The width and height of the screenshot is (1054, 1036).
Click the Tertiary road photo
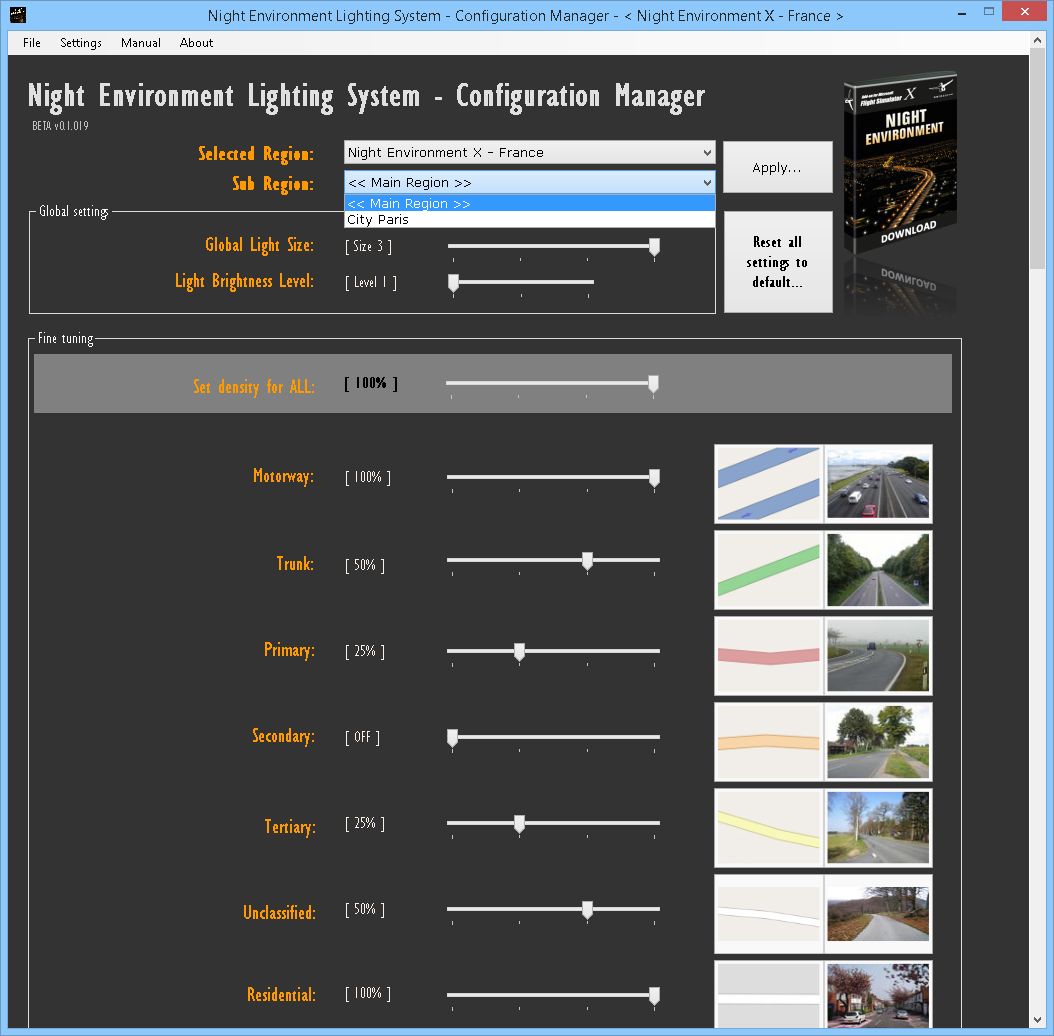878,828
